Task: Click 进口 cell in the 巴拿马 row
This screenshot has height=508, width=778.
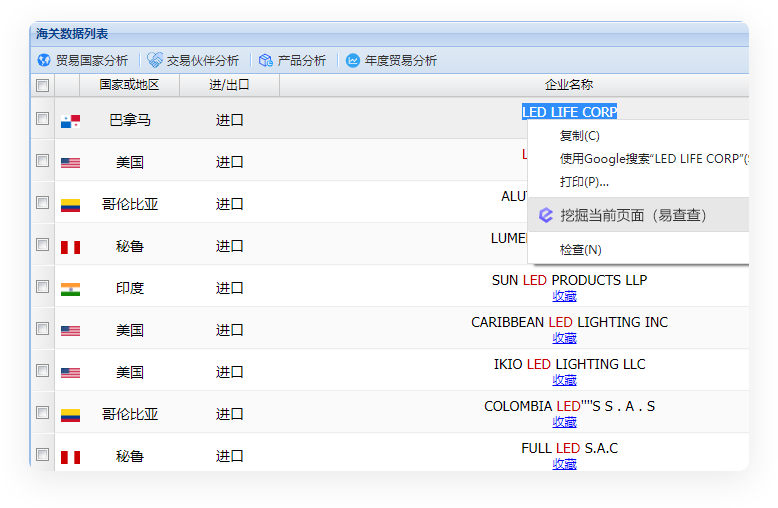Action: (229, 120)
